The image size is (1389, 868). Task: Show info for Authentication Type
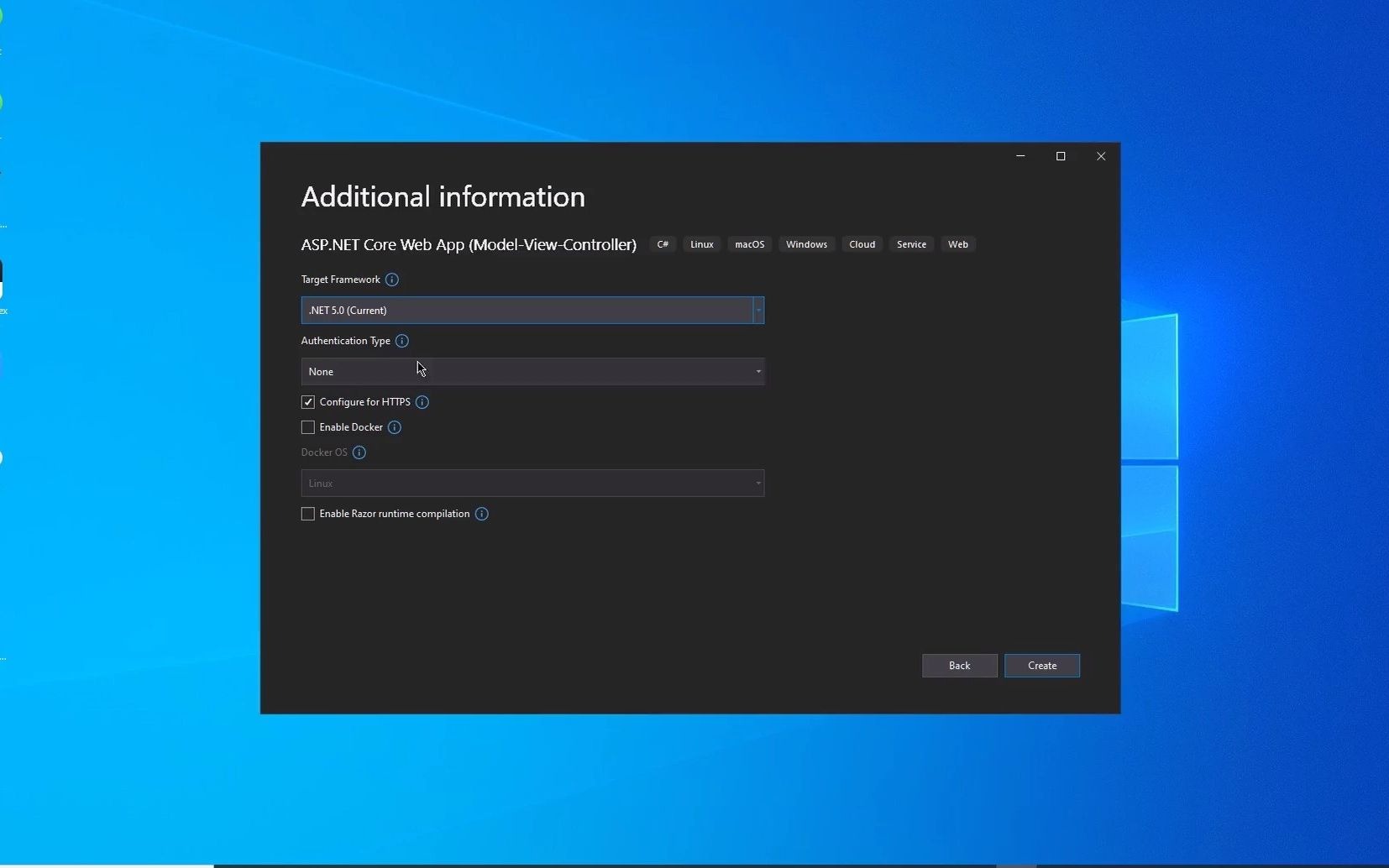[402, 341]
